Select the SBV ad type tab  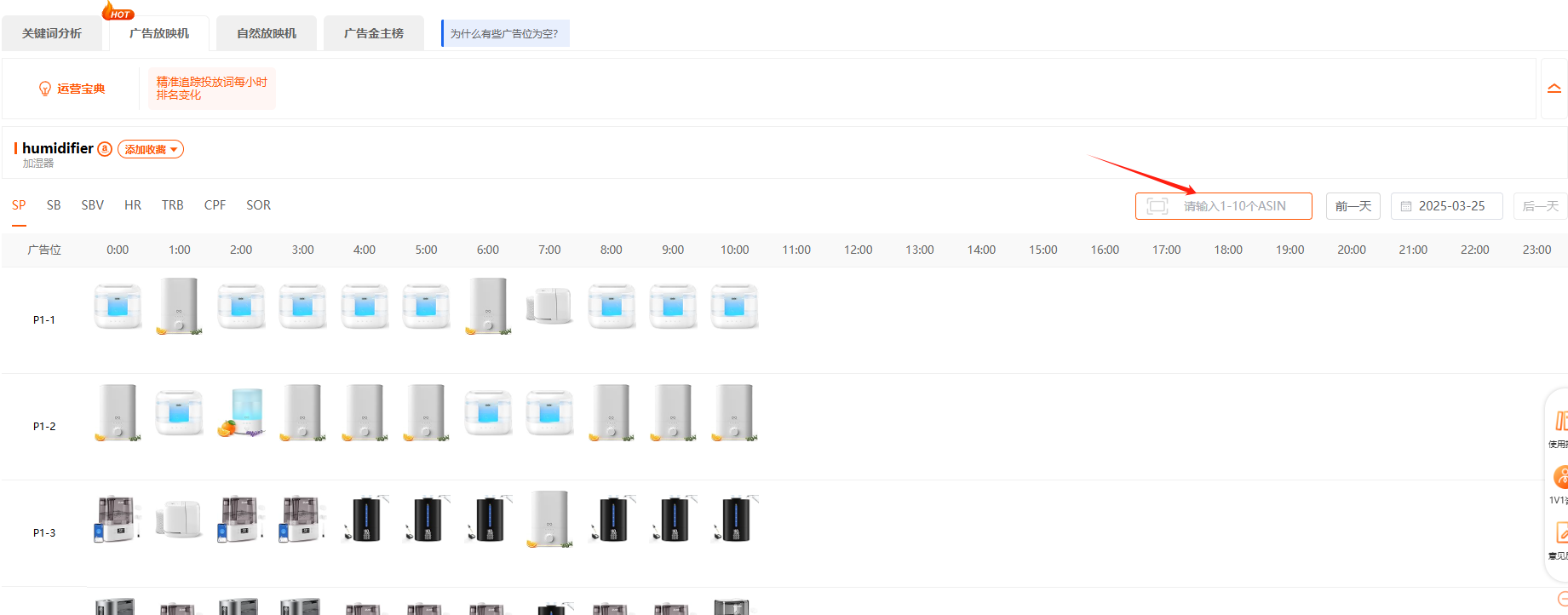pos(93,205)
